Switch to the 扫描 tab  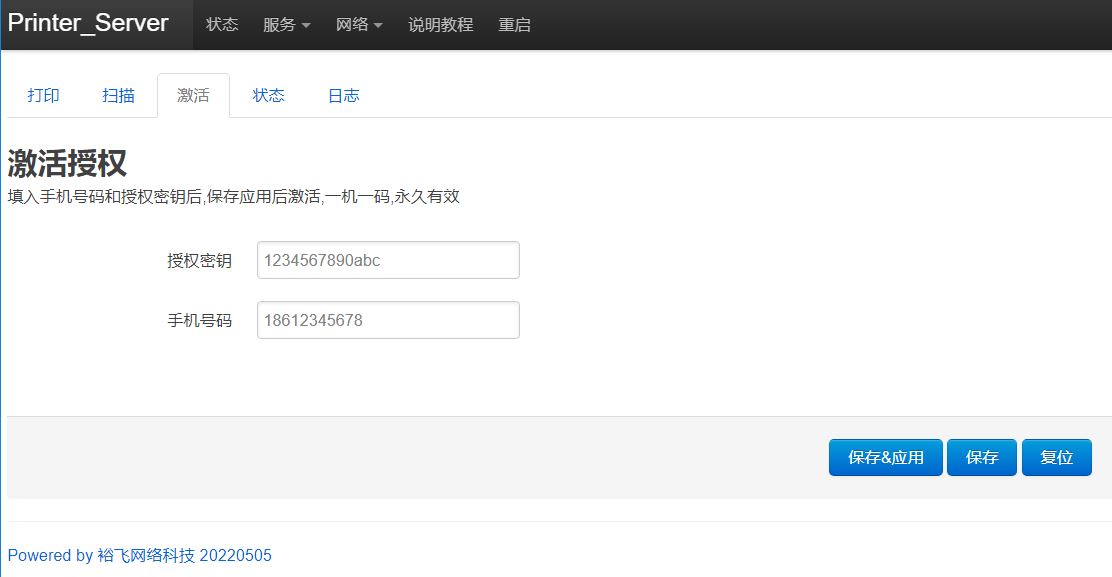[x=119, y=96]
